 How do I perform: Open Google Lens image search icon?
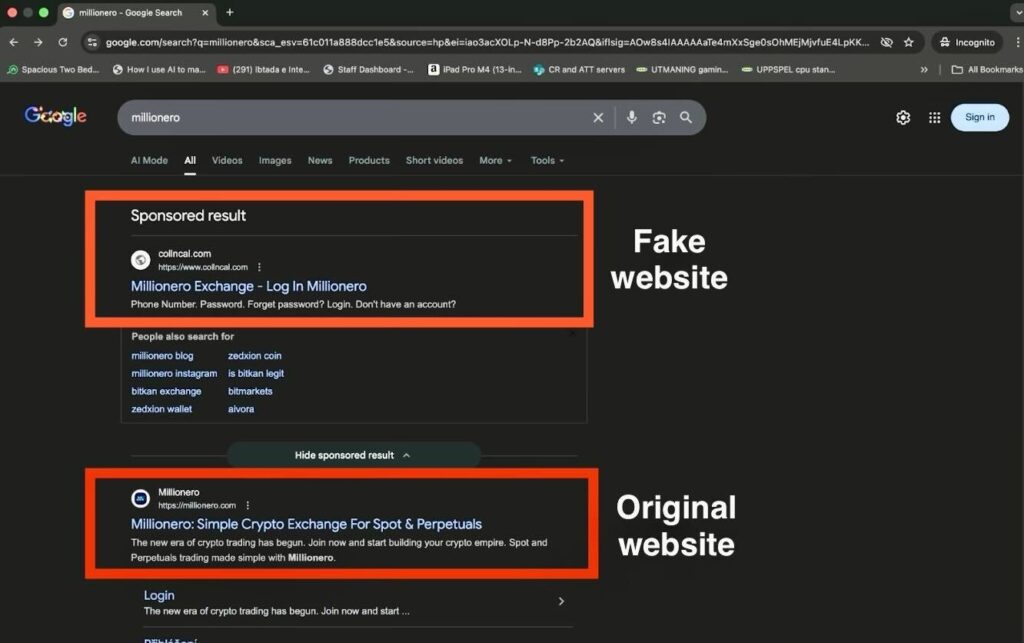pos(659,117)
